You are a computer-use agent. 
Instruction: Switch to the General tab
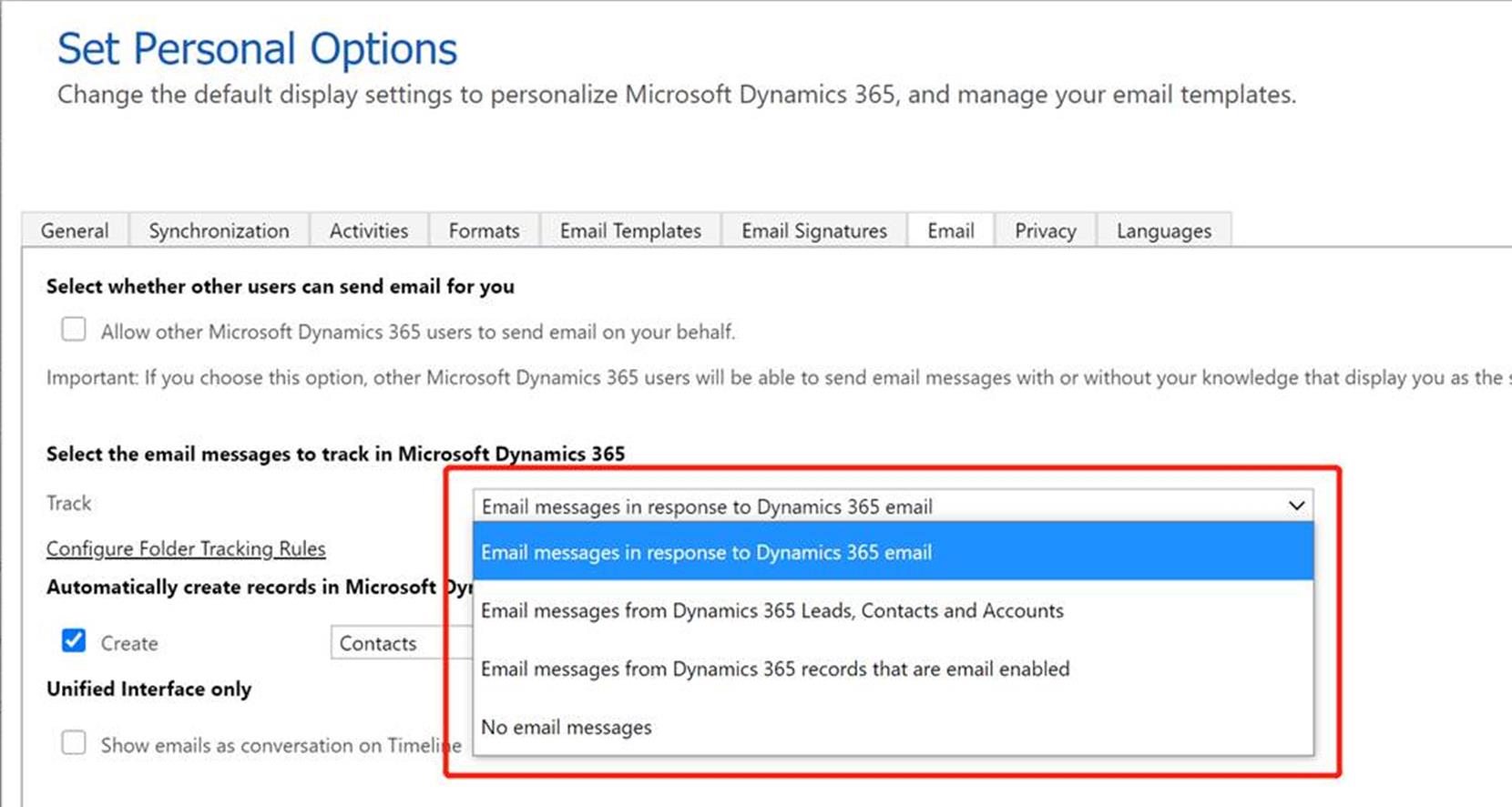click(75, 230)
